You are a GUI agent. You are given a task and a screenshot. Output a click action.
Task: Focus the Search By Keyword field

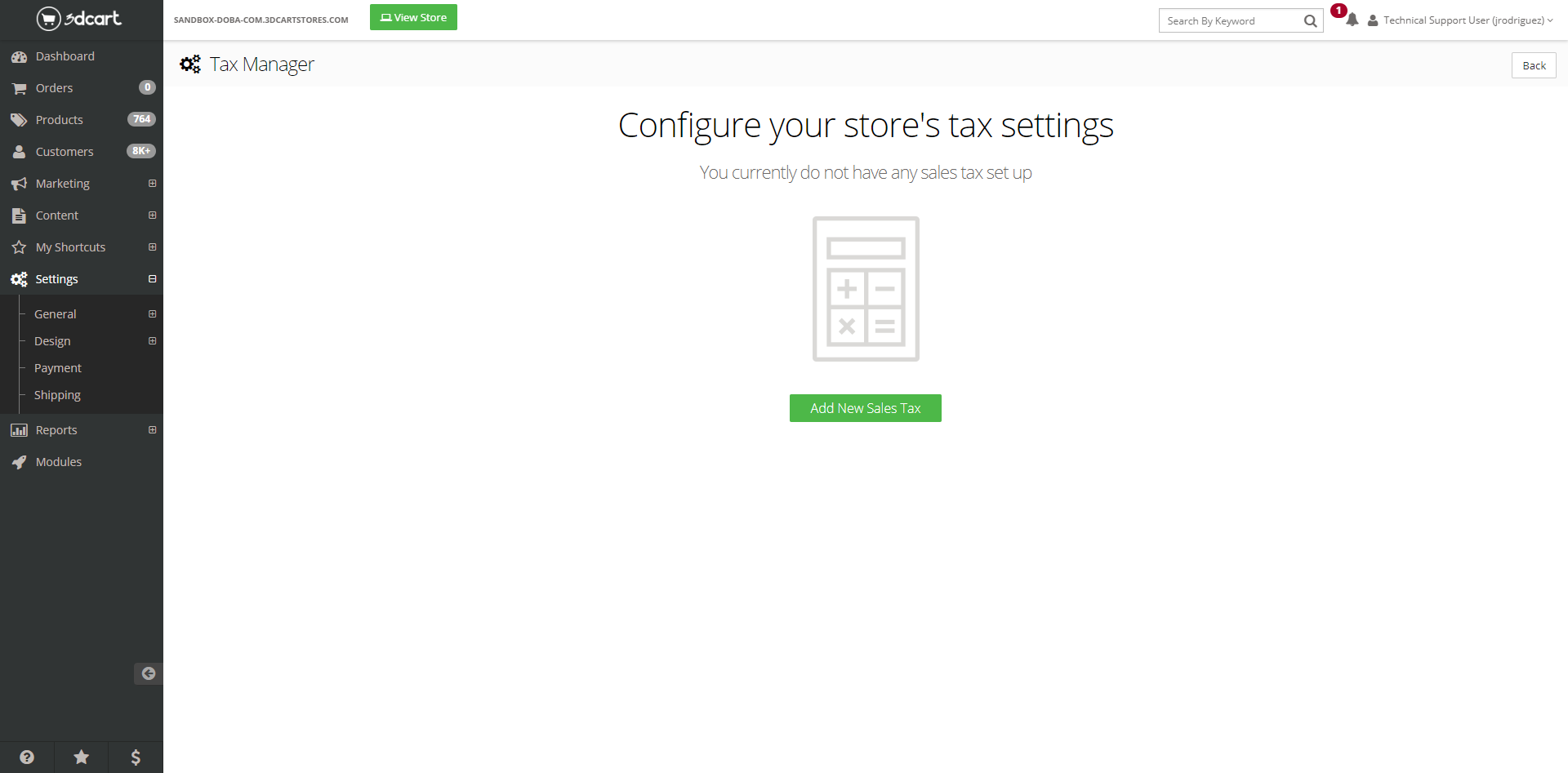coord(1231,21)
